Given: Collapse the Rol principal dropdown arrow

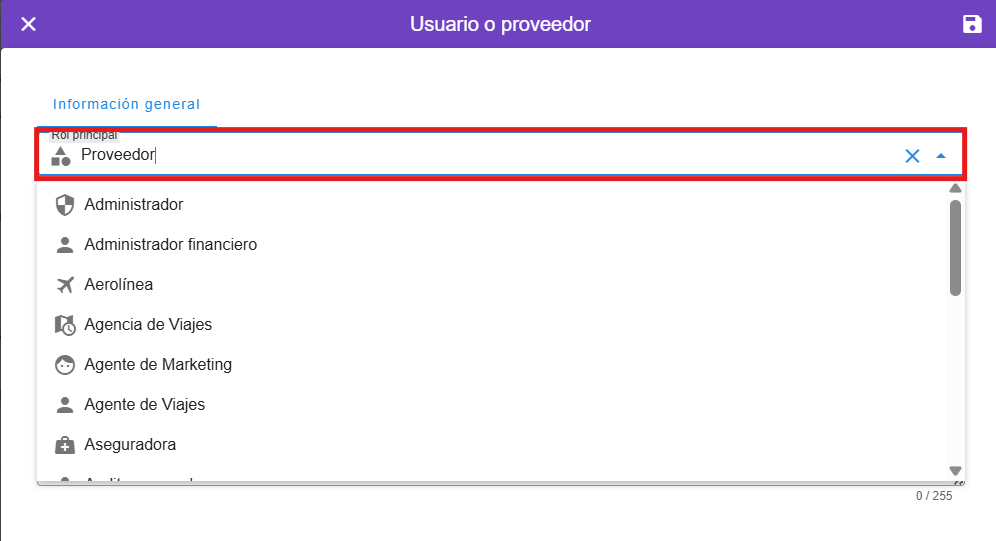Looking at the screenshot, I should (x=941, y=156).
